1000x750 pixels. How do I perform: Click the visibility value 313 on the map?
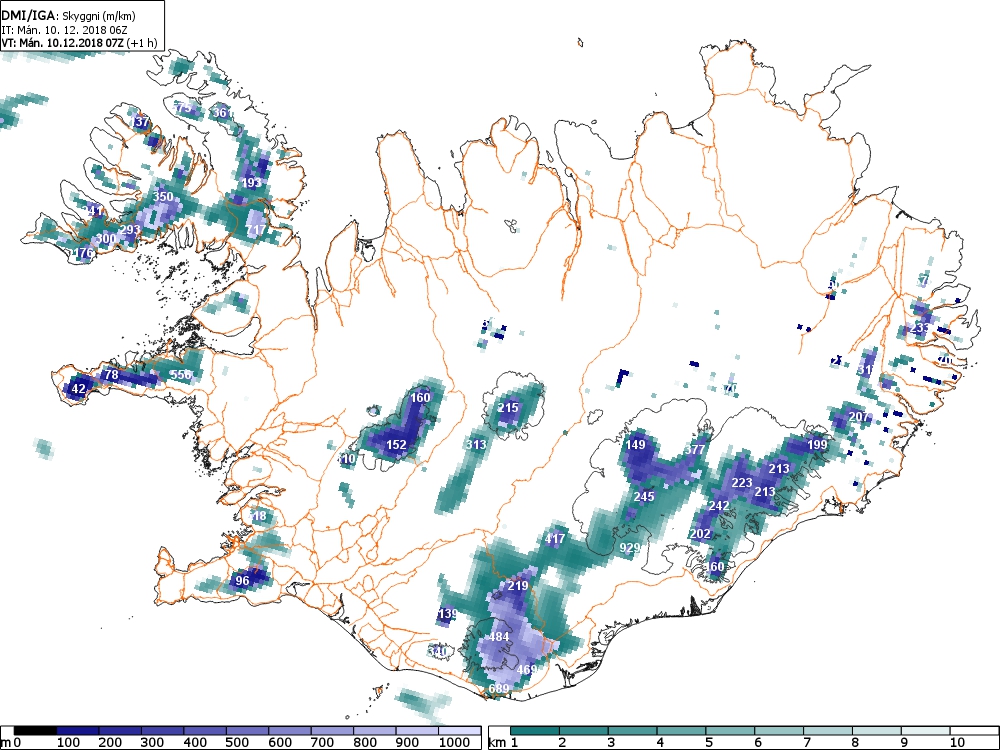pyautogui.click(x=476, y=445)
